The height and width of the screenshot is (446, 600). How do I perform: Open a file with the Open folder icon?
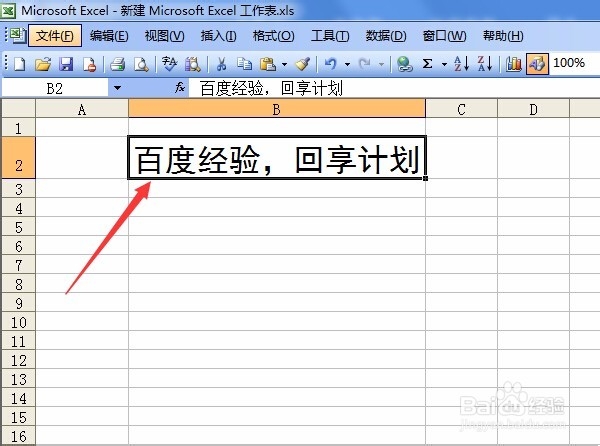(43, 63)
